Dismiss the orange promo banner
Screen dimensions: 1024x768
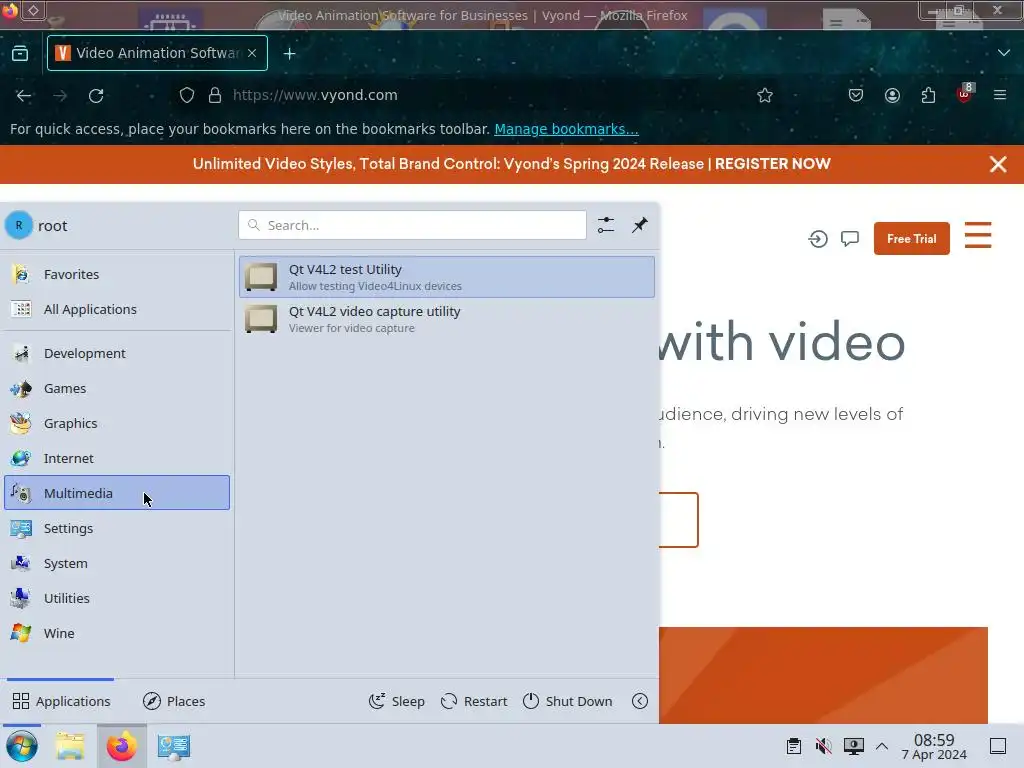[998, 164]
